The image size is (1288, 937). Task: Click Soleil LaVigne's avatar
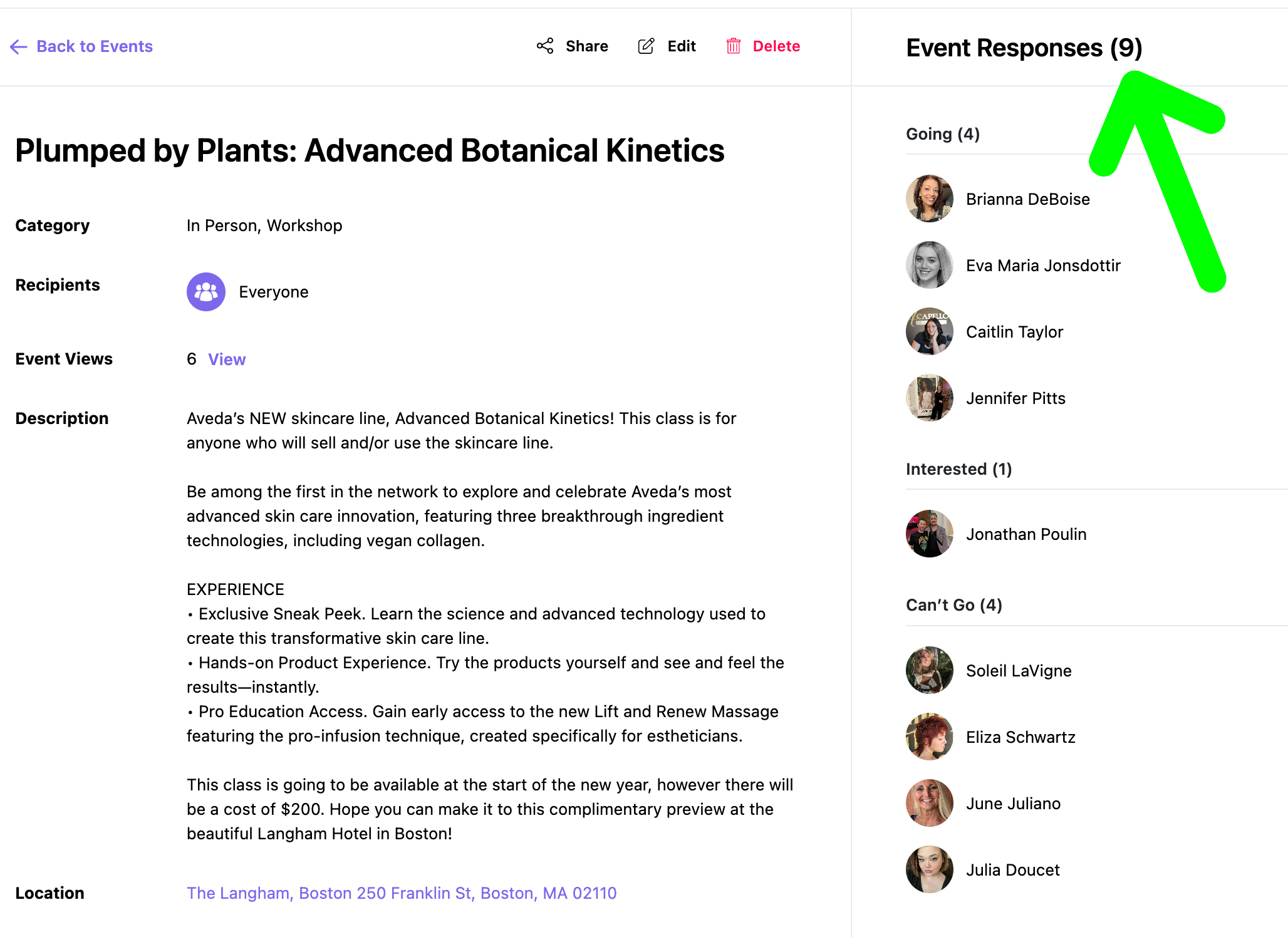tap(930, 670)
